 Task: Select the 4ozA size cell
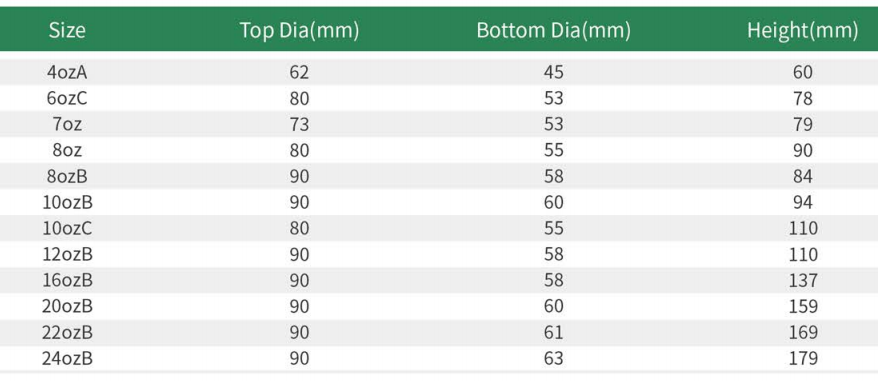pos(67,72)
